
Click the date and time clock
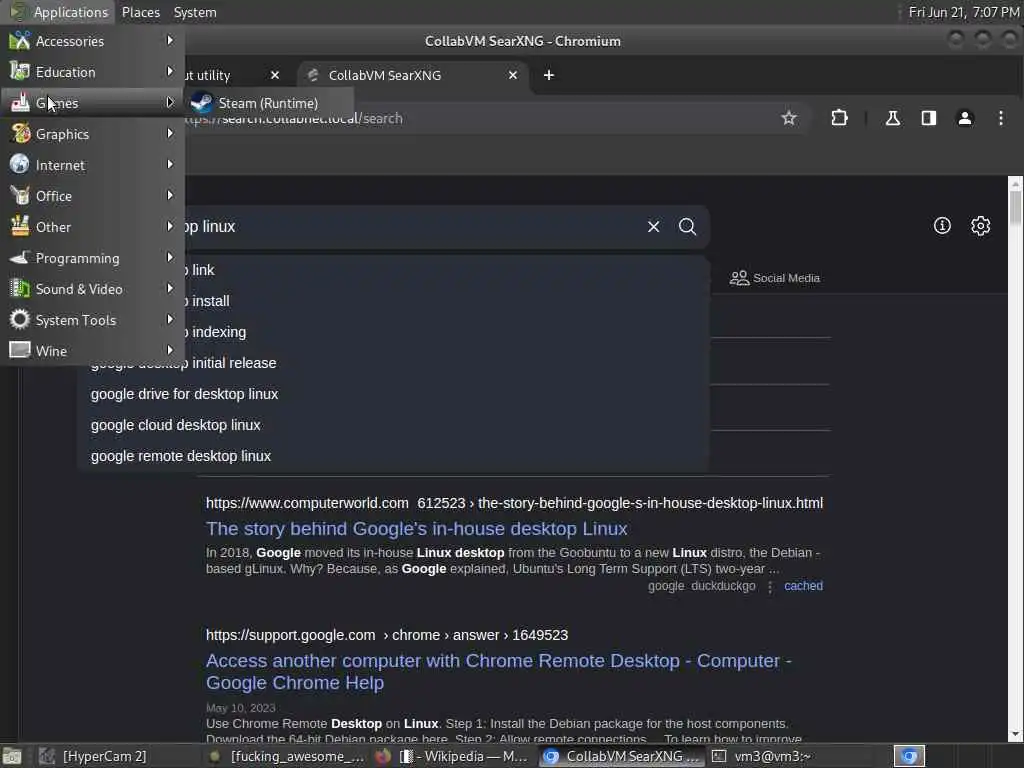964,12
